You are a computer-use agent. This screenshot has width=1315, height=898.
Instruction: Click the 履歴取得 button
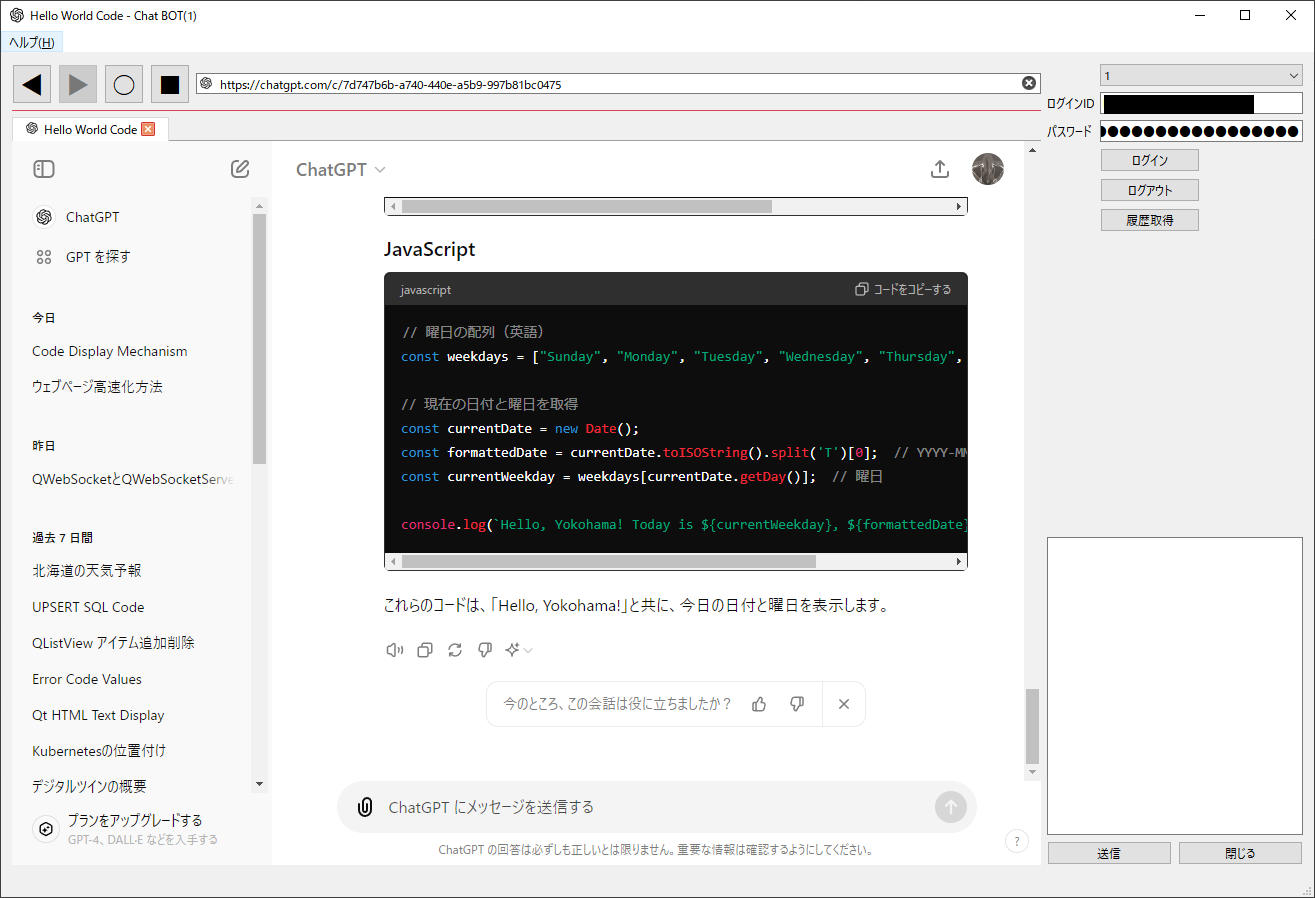[1149, 220]
